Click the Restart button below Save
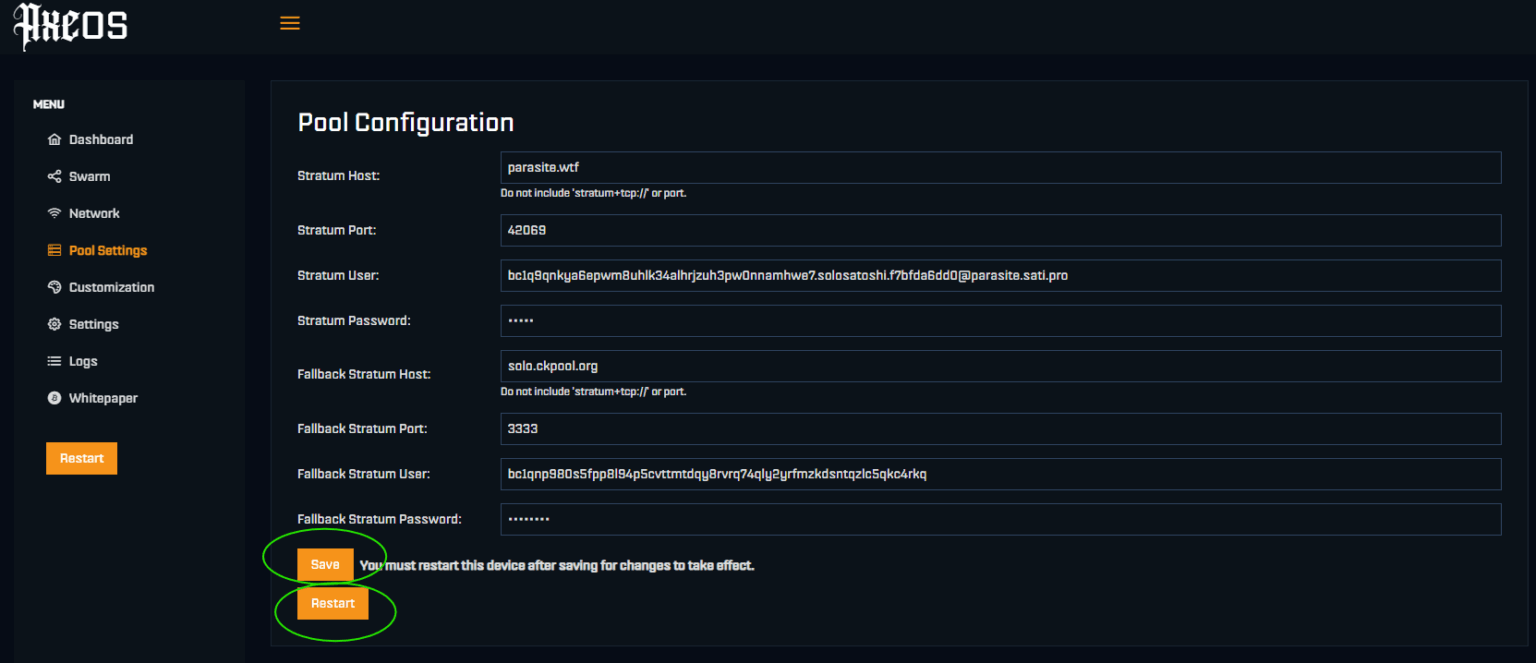The width and height of the screenshot is (1536, 663). coord(333,604)
